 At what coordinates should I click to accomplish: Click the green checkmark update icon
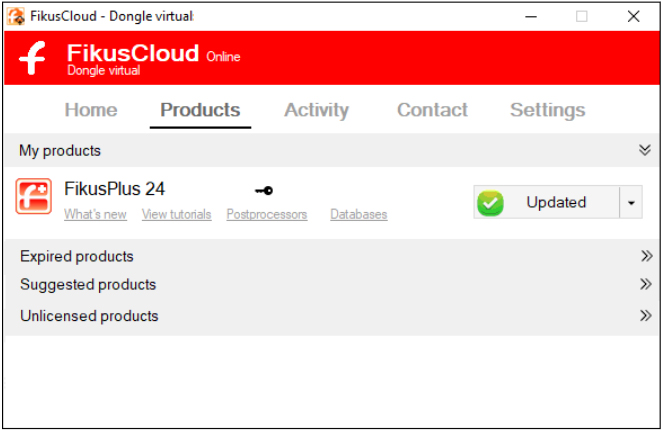490,203
